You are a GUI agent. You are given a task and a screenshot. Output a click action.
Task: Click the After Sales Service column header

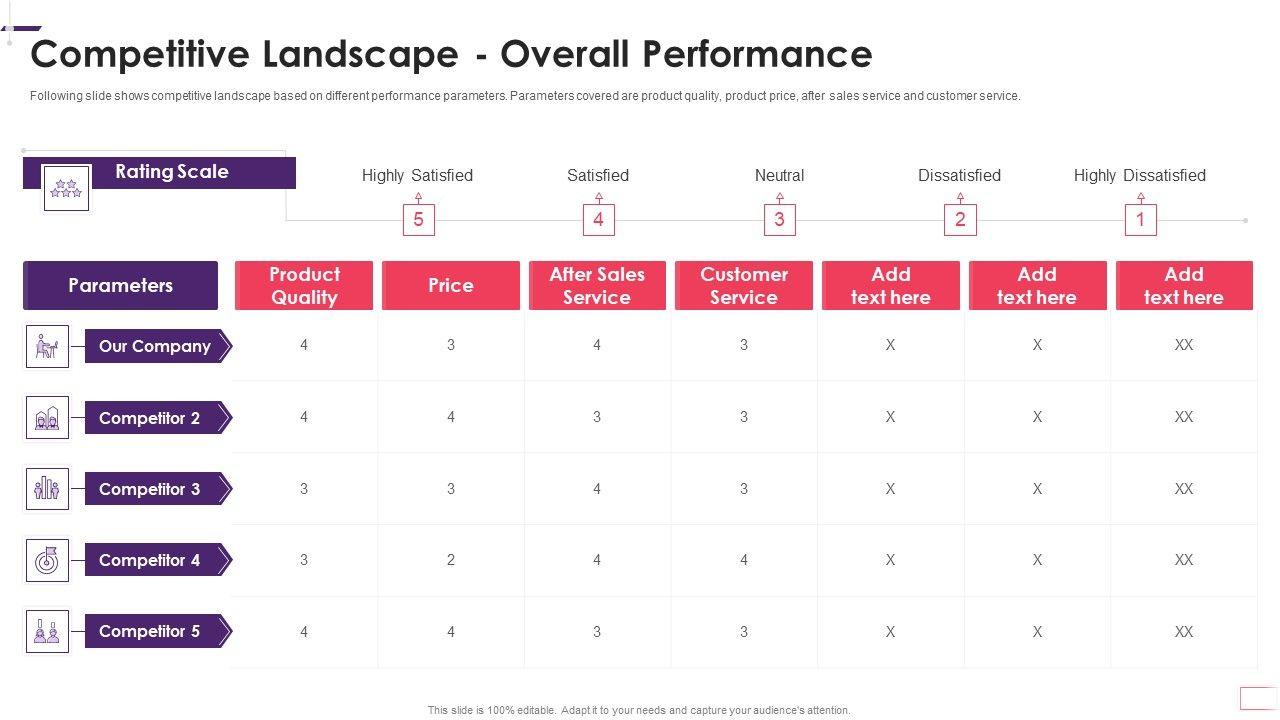click(x=597, y=286)
